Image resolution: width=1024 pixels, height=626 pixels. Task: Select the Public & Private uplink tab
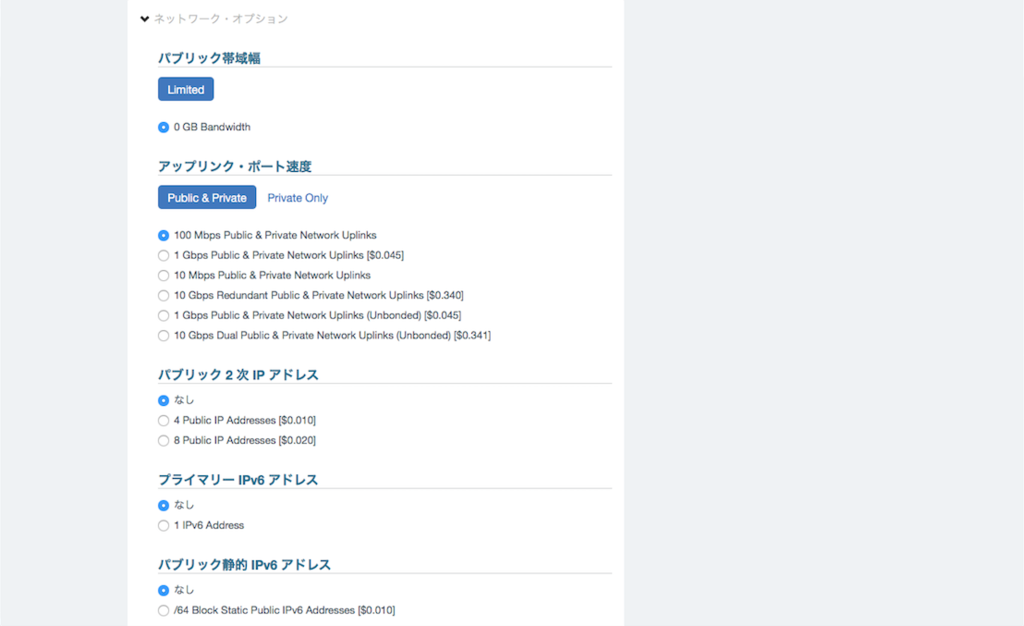click(x=207, y=198)
